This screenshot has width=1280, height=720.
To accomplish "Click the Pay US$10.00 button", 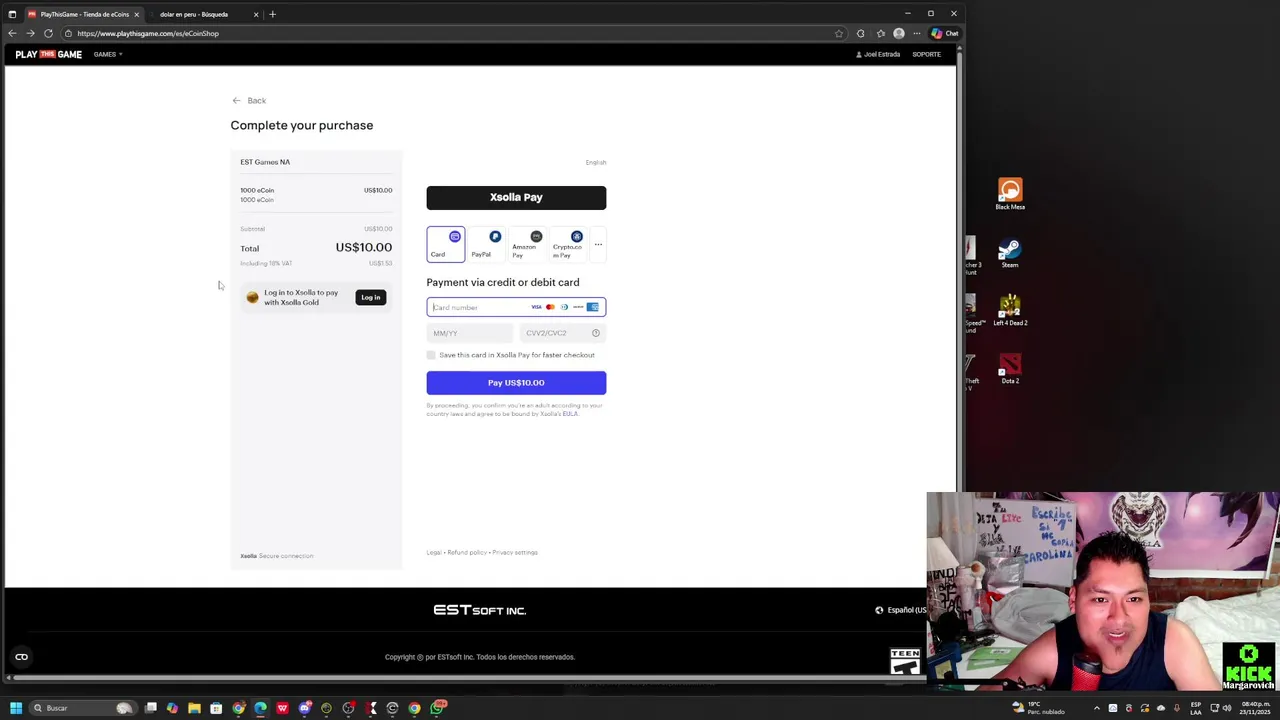I will point(516,382).
